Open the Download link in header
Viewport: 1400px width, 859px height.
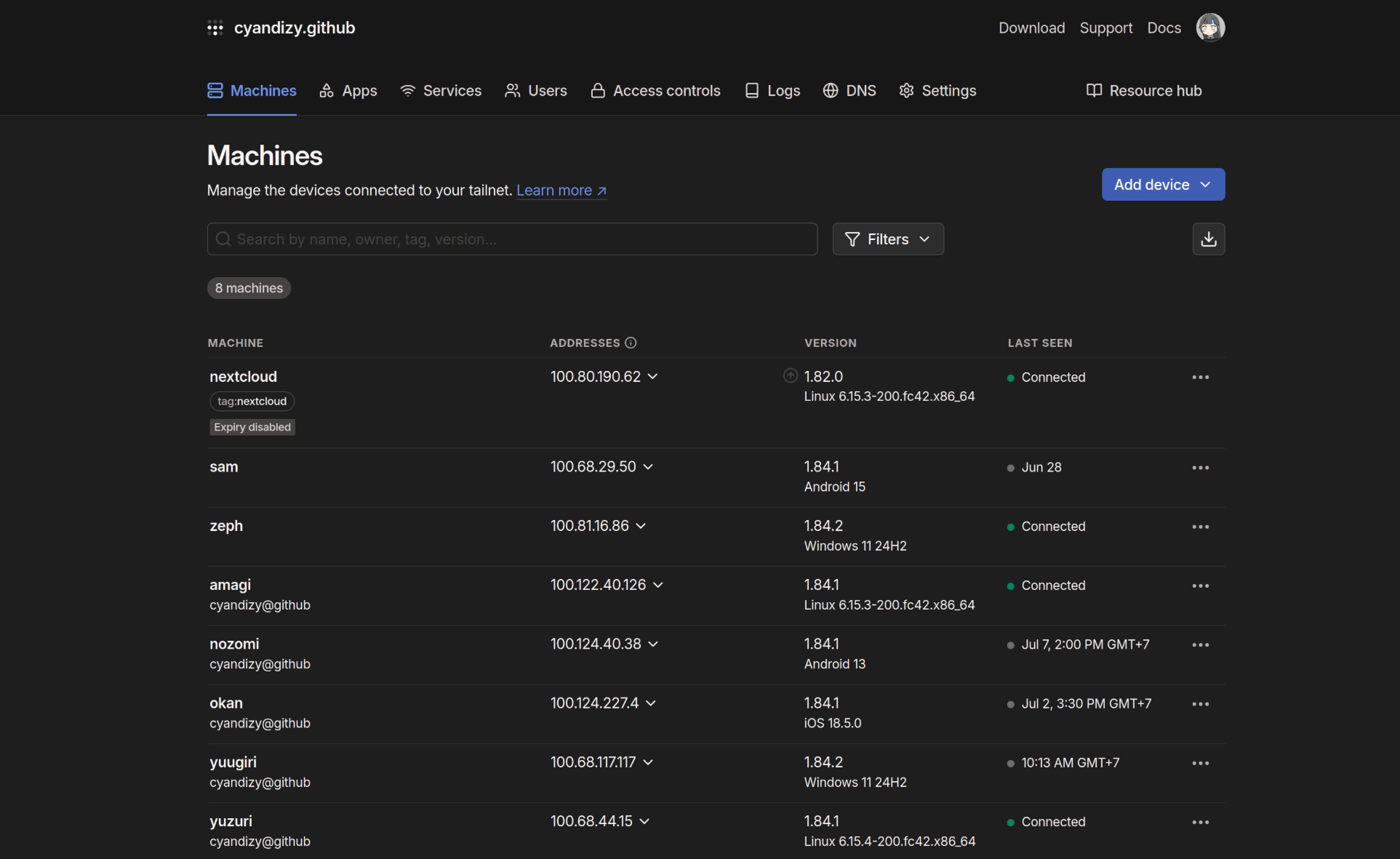[x=1031, y=28]
